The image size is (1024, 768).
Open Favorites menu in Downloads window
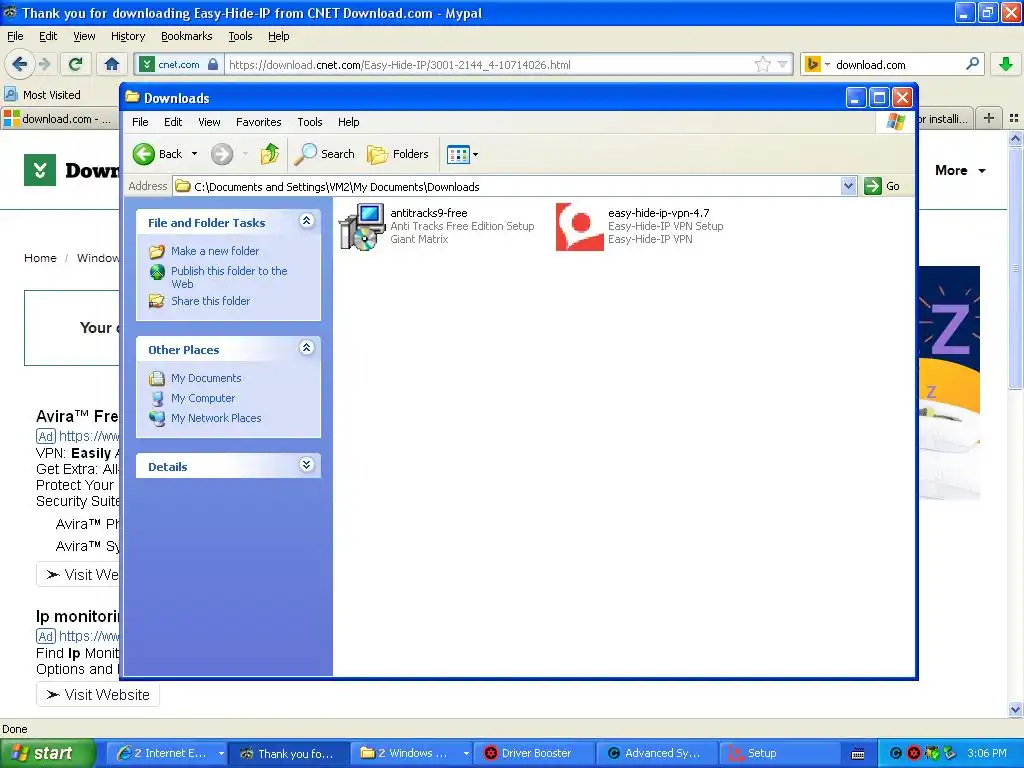click(259, 122)
